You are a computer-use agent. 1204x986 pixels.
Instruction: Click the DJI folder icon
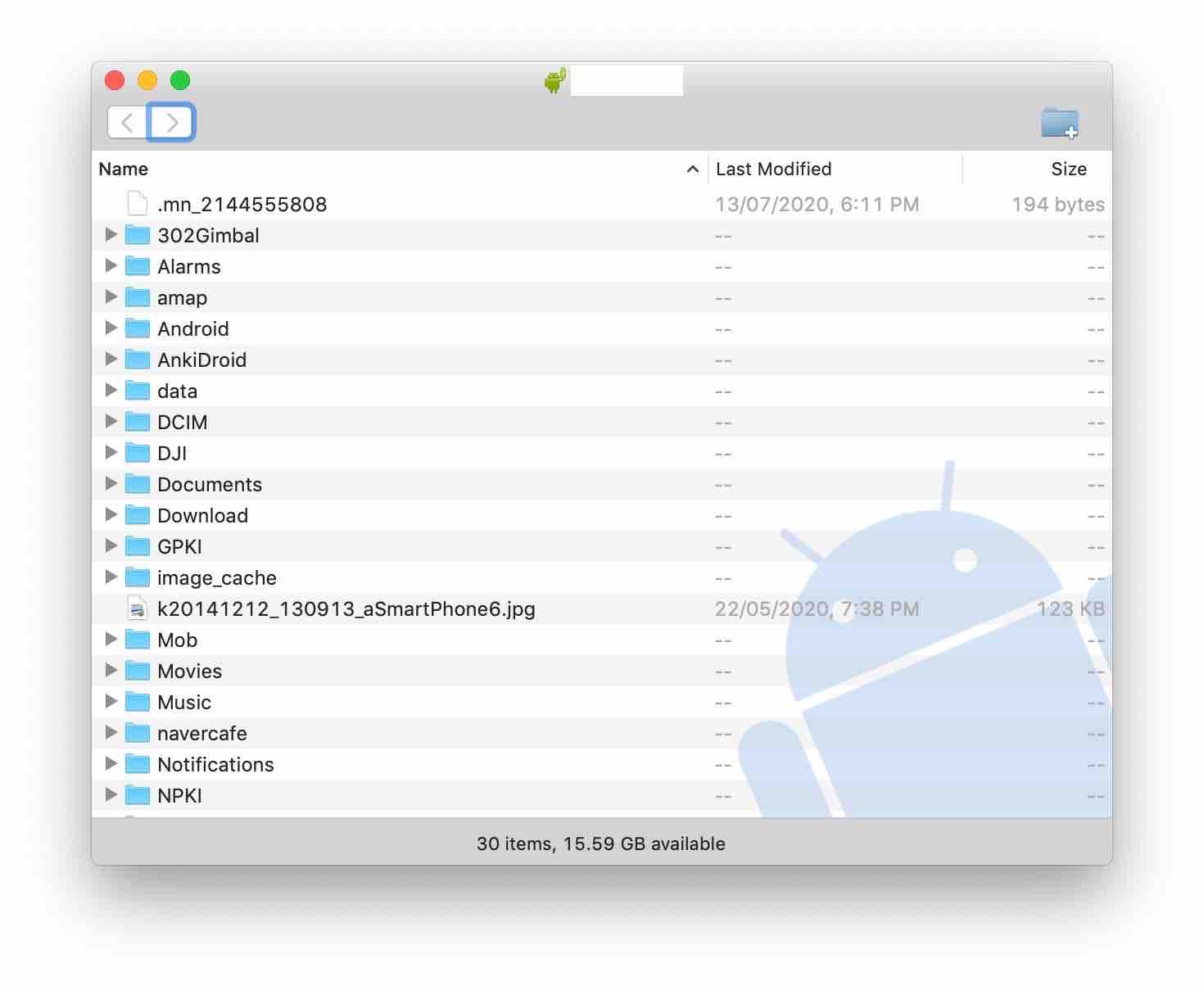click(138, 453)
